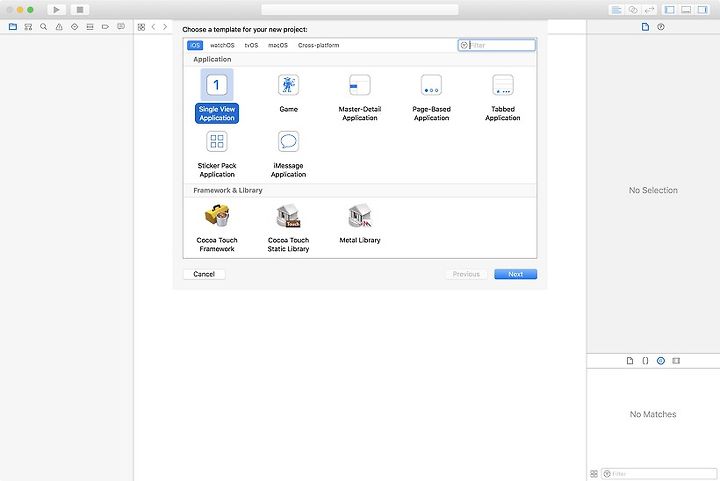Choose the Master-Detail Application template
The image size is (720, 481).
coord(360,97)
